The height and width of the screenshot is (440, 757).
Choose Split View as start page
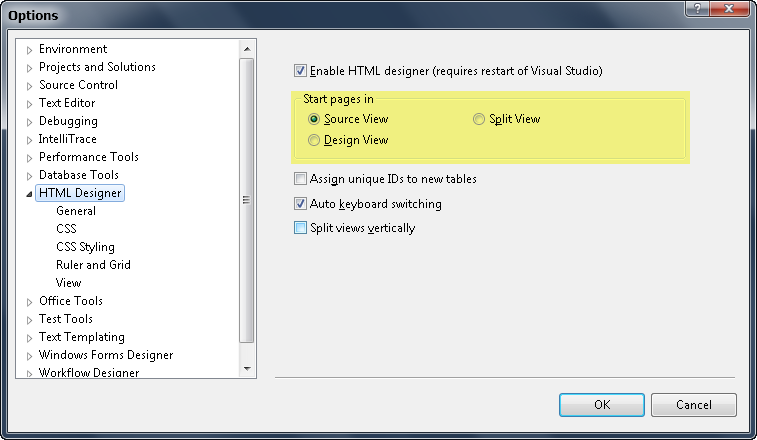click(480, 119)
